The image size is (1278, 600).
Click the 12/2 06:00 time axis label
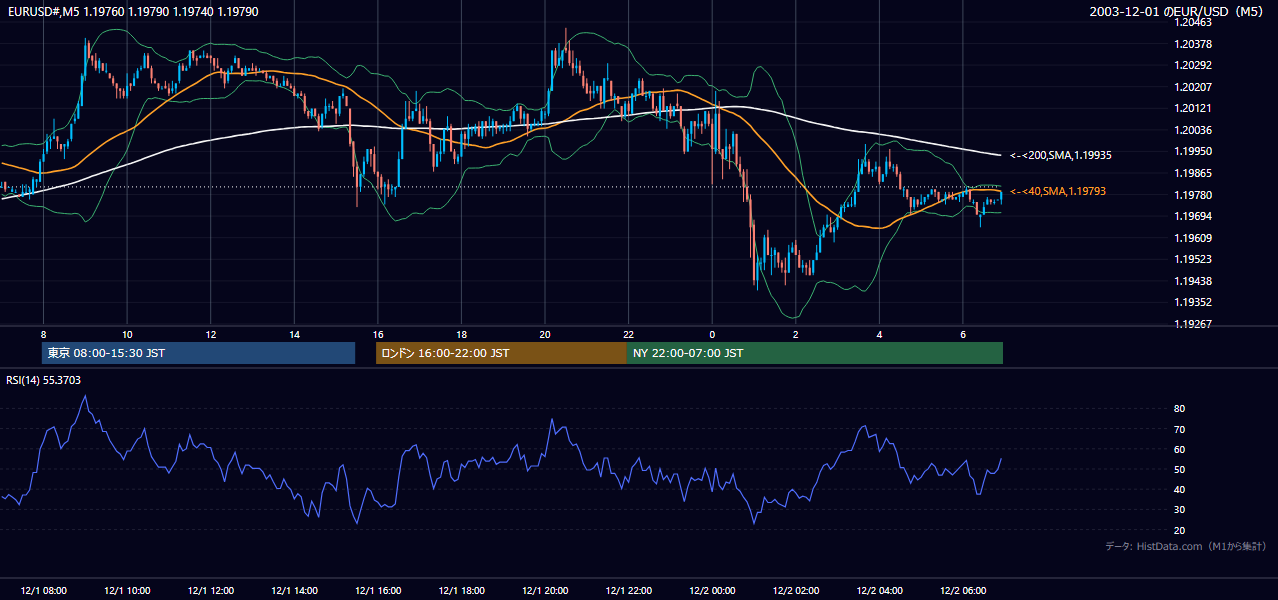tap(963, 591)
